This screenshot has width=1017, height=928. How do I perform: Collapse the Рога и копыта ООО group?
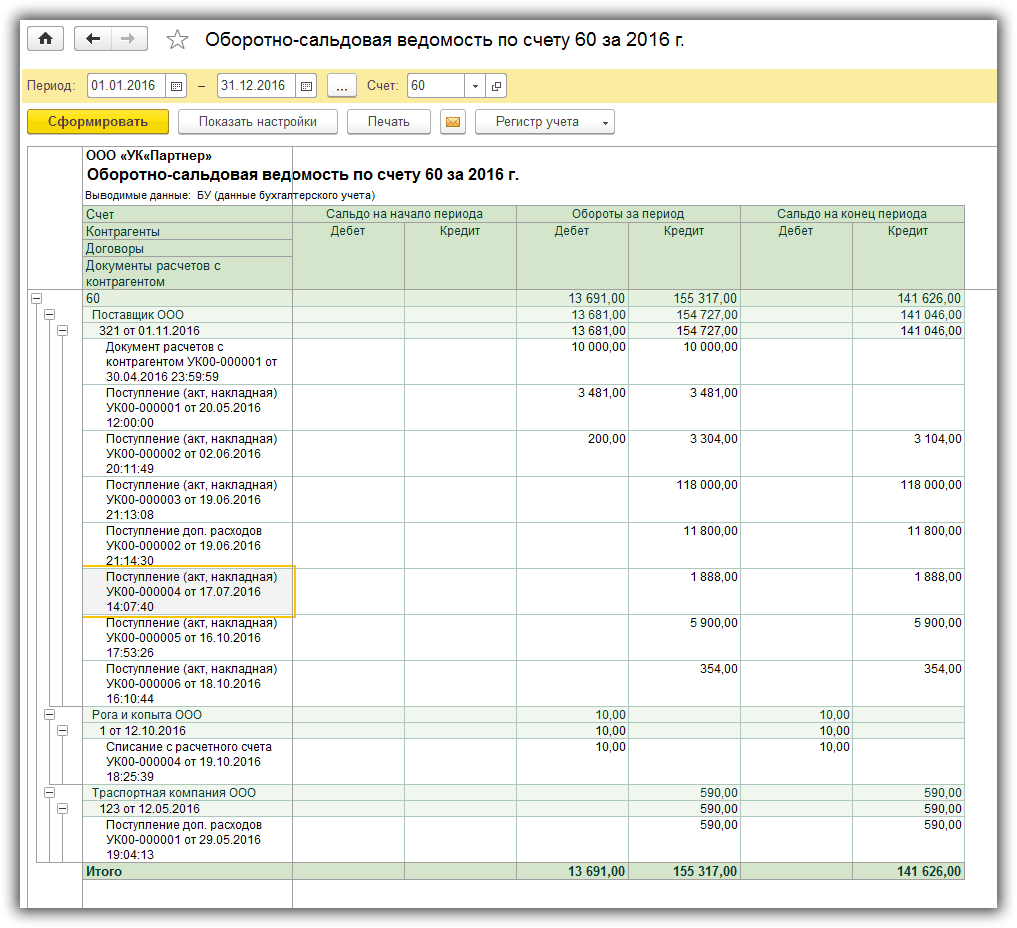[x=49, y=715]
